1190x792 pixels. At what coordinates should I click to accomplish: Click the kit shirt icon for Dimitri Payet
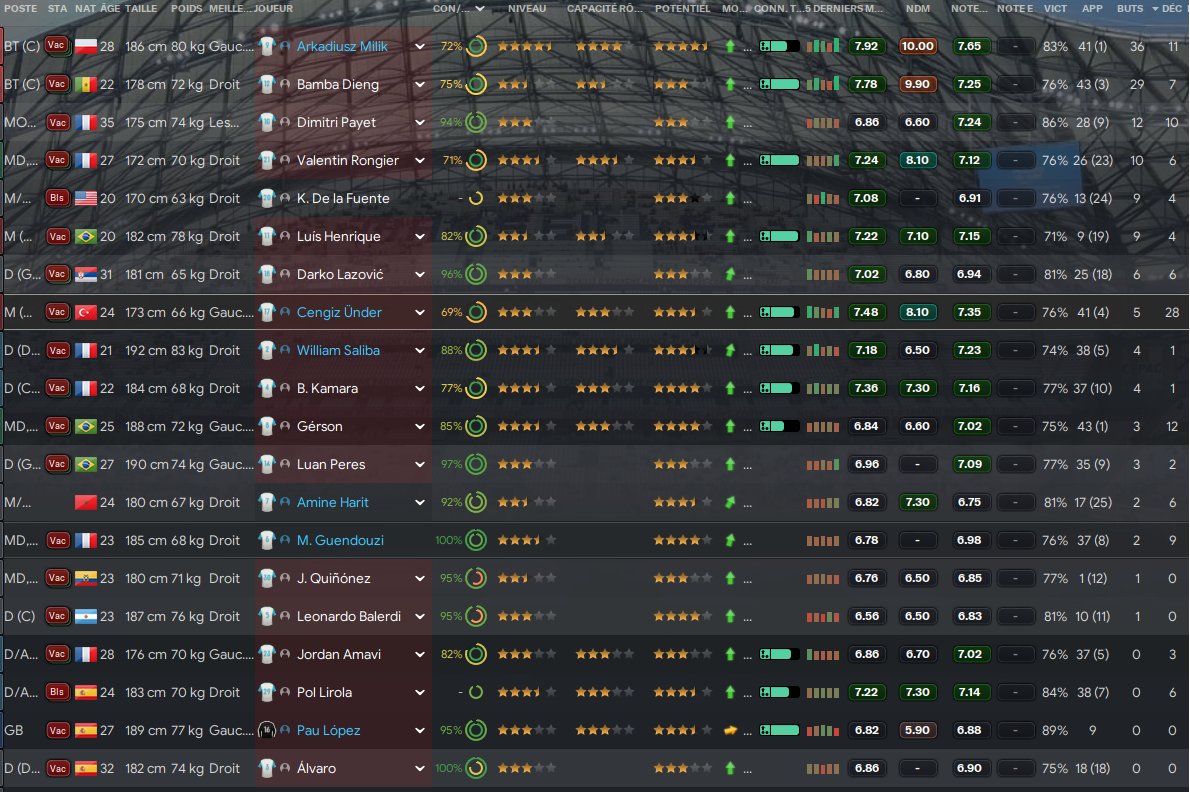pyautogui.click(x=266, y=122)
